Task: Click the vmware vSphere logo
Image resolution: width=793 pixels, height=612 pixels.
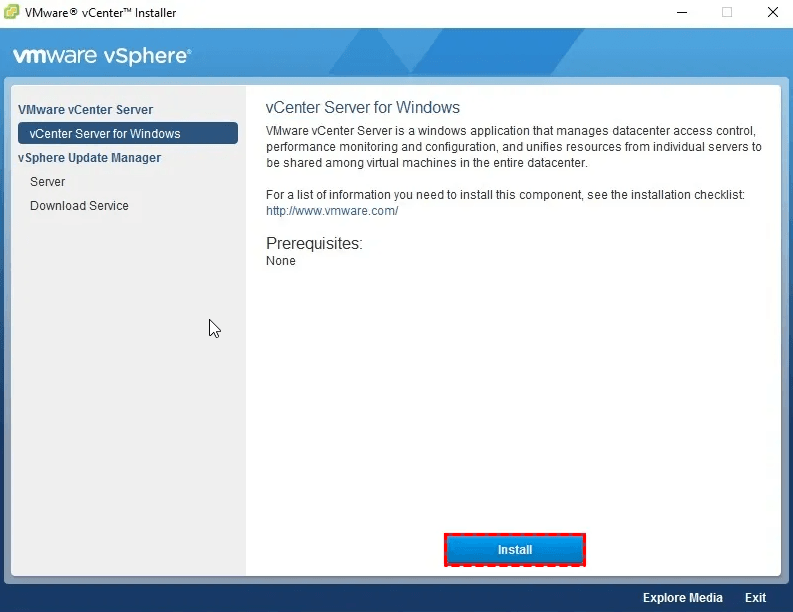Action: coord(102,56)
